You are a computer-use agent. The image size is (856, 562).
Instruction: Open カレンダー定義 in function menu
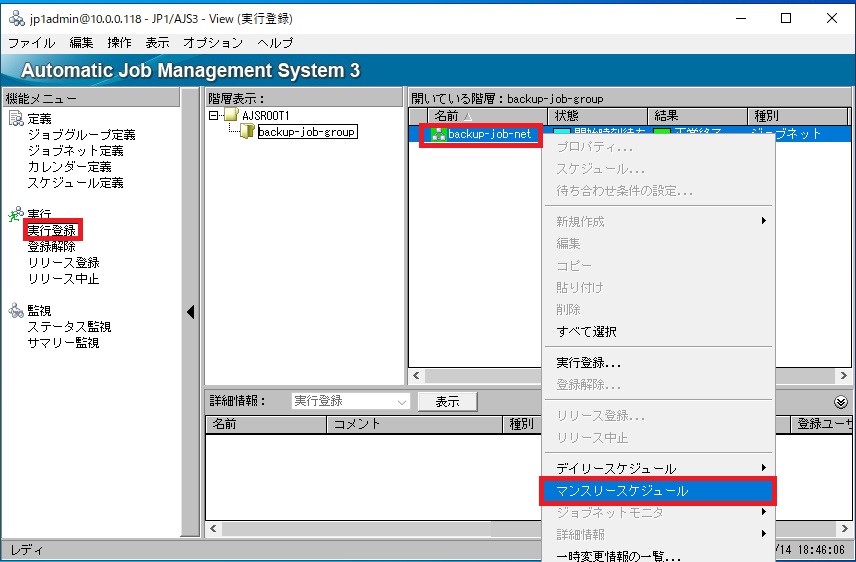click(69, 166)
